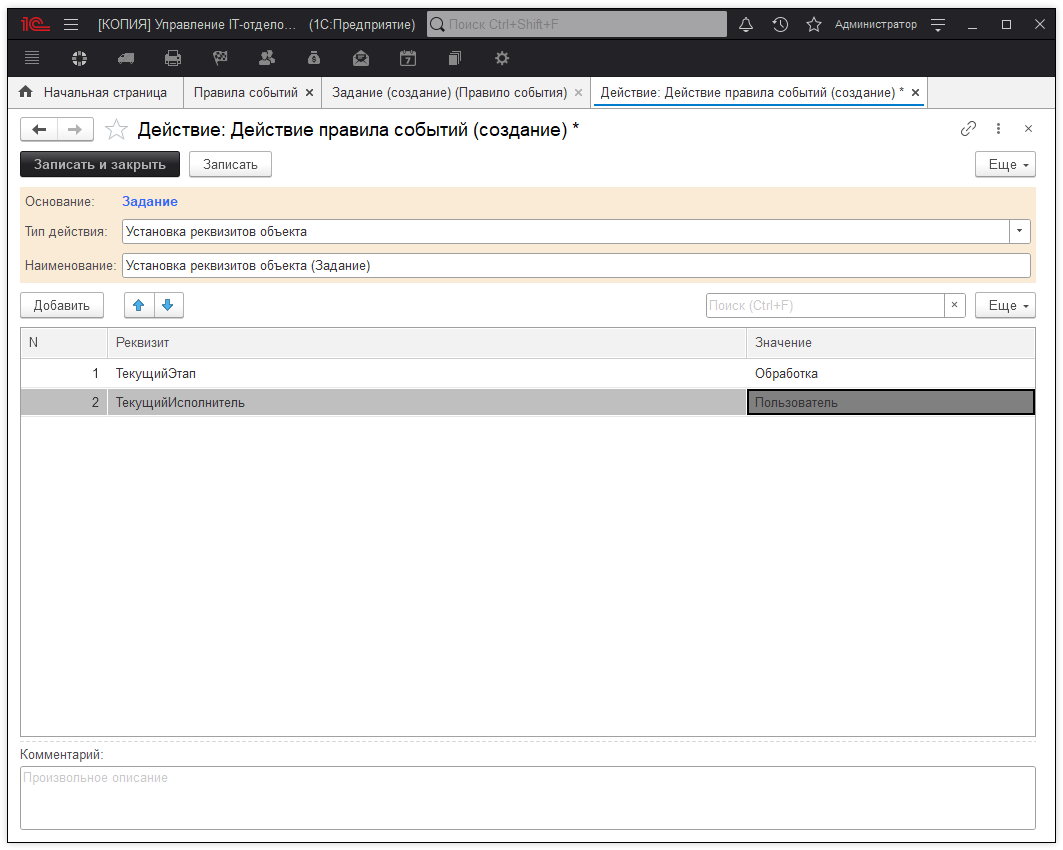Open the table Еще dropdown menu

1005,306
